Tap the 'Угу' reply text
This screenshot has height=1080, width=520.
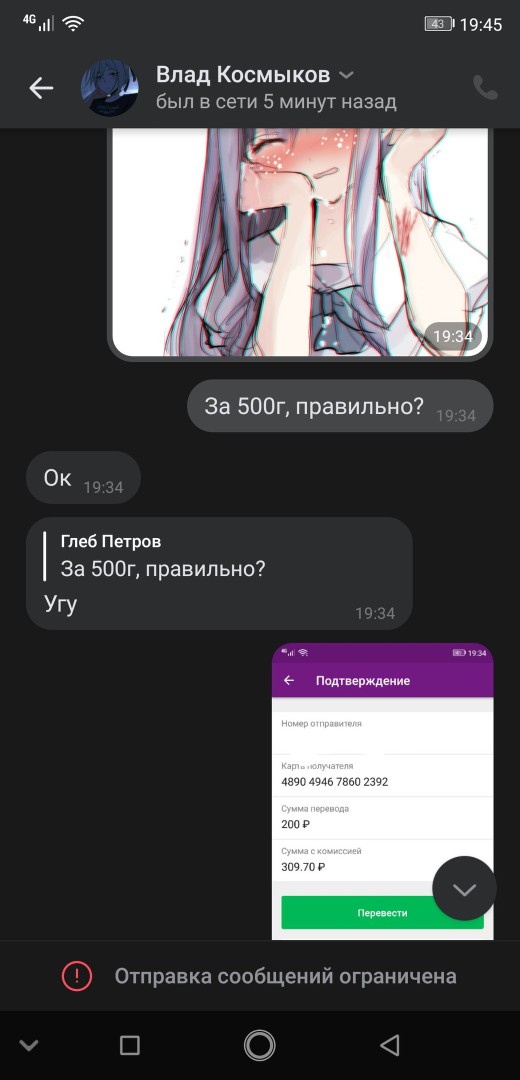[x=61, y=604]
